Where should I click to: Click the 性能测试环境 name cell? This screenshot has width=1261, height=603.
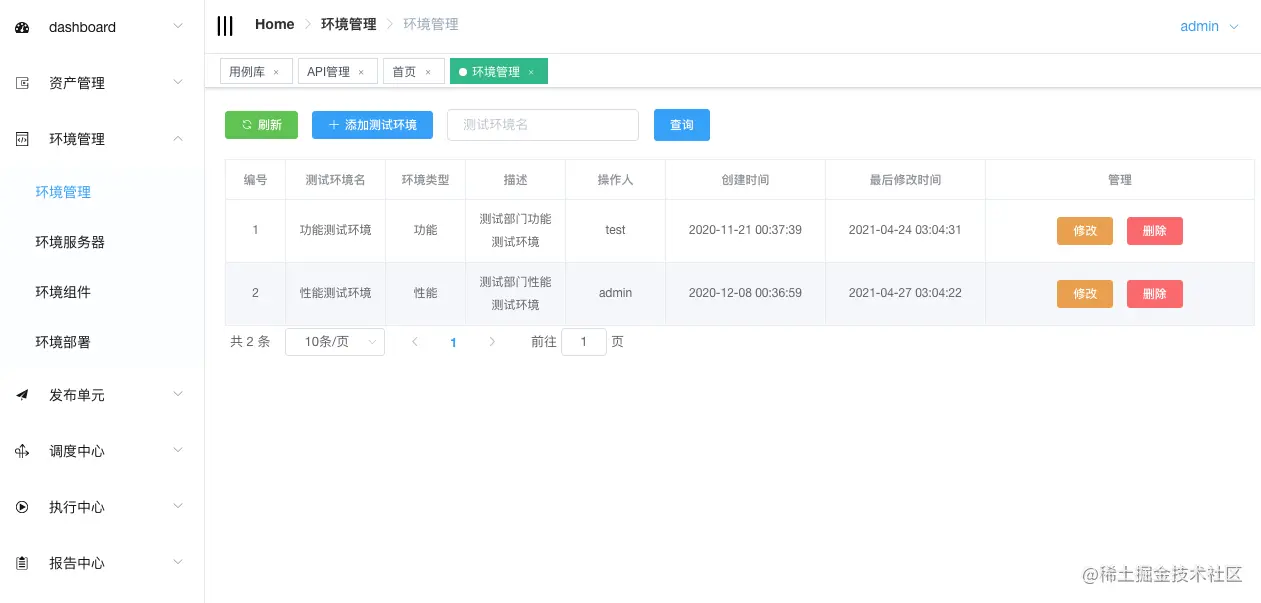point(335,293)
